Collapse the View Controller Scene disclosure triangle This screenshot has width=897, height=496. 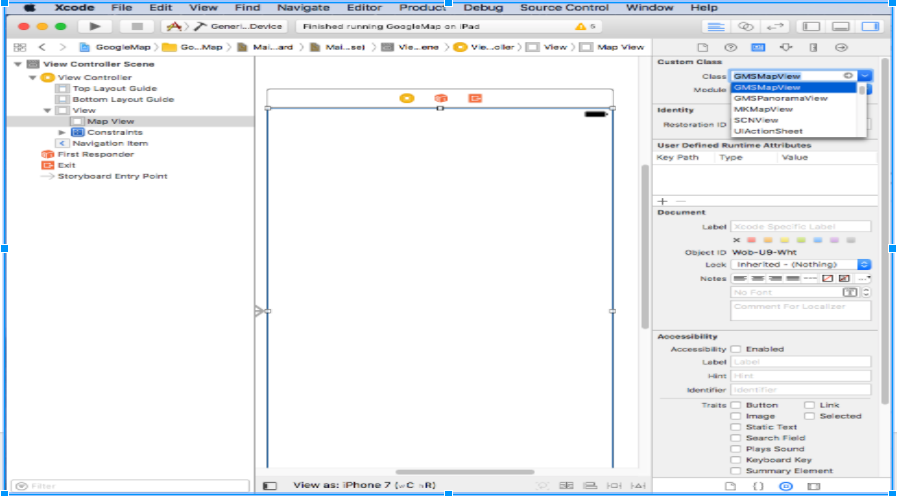[18, 64]
